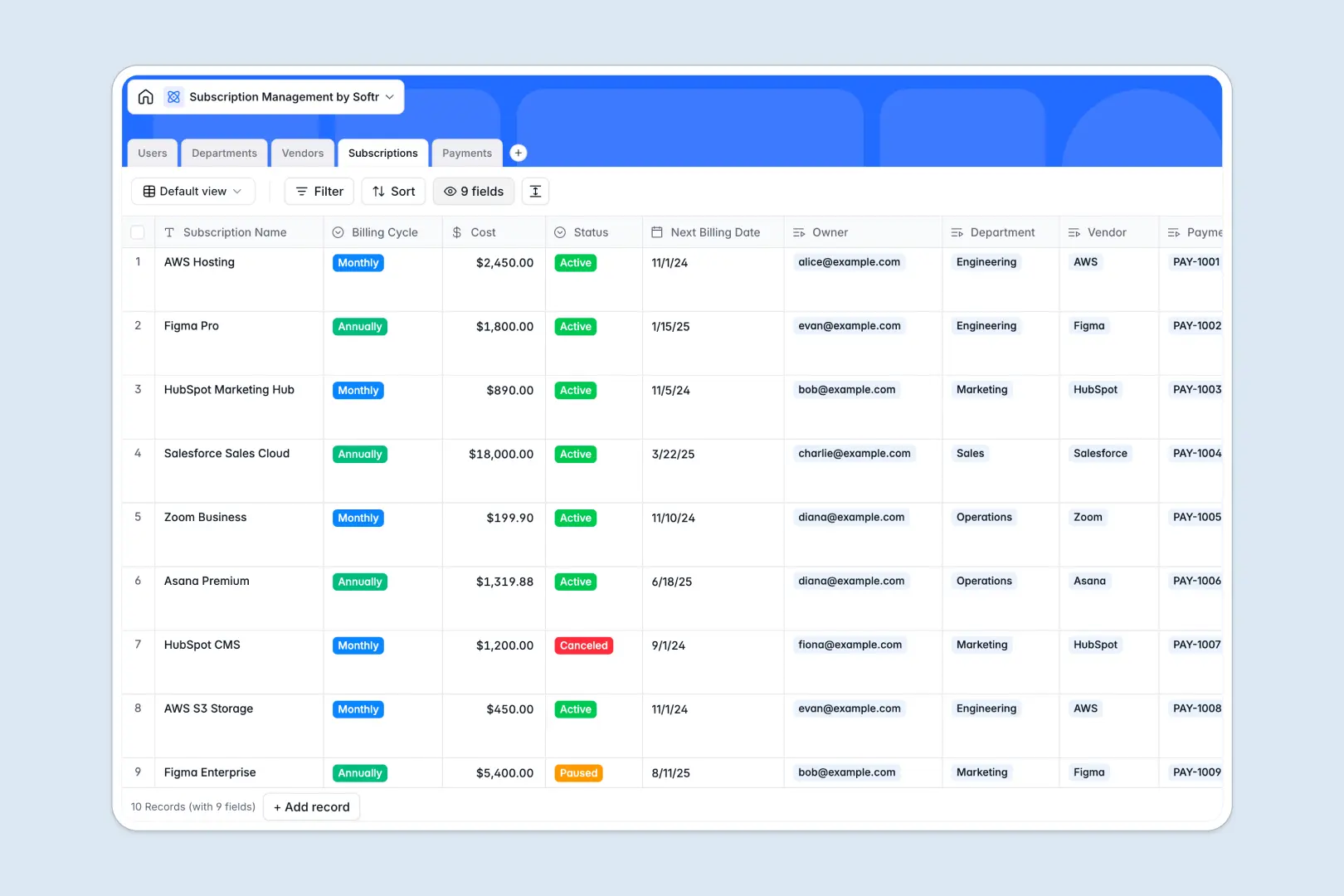Click the calendar icon on Next Billing Date column
Image resolution: width=1344 pixels, height=896 pixels.
(x=658, y=232)
